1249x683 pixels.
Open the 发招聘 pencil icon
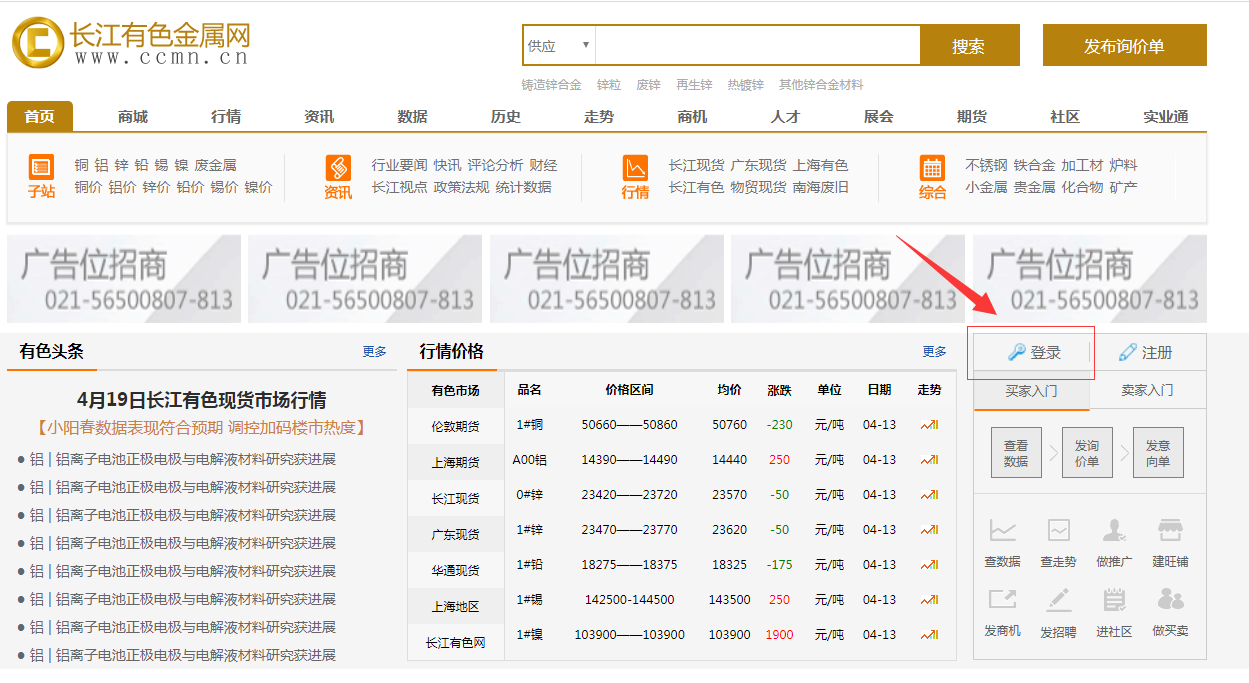click(x=1058, y=600)
